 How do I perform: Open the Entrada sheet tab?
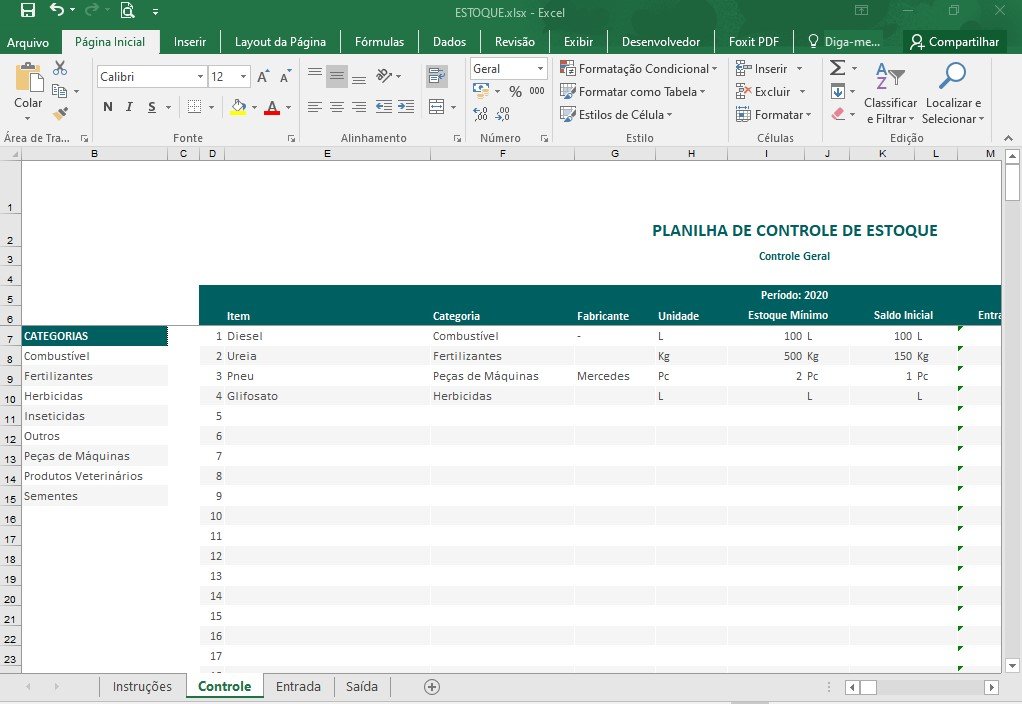[298, 686]
